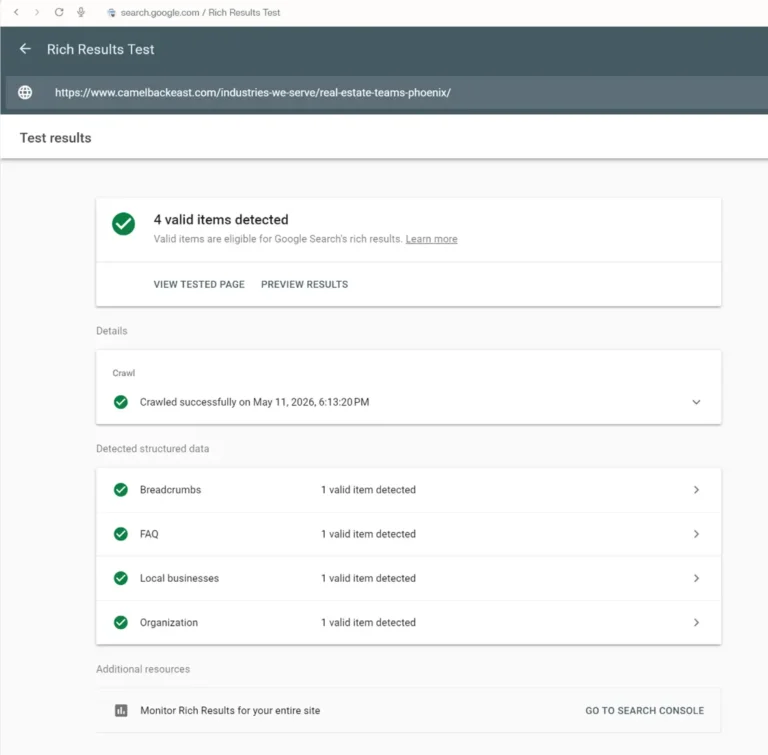Click the Rich Results Test title
Image resolution: width=768 pixels, height=755 pixels.
click(x=100, y=49)
